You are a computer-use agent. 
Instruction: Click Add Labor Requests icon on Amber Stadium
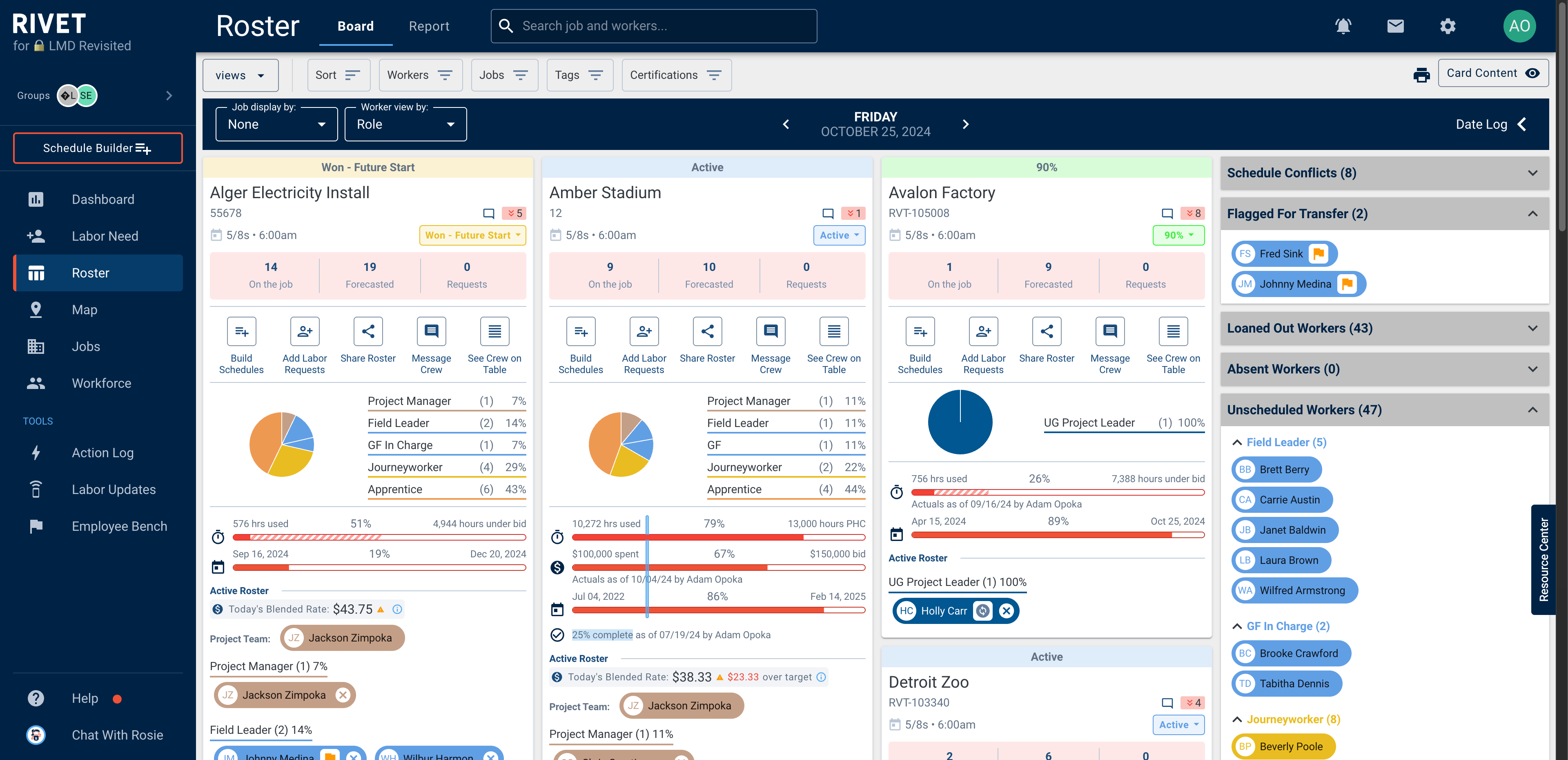644,331
